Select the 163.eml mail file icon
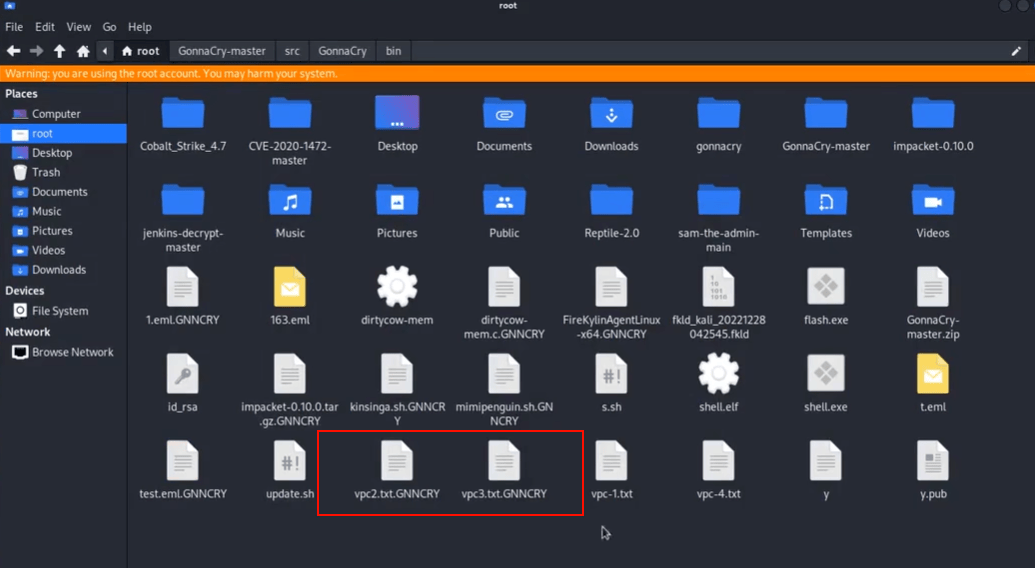1035x568 pixels. (x=290, y=287)
